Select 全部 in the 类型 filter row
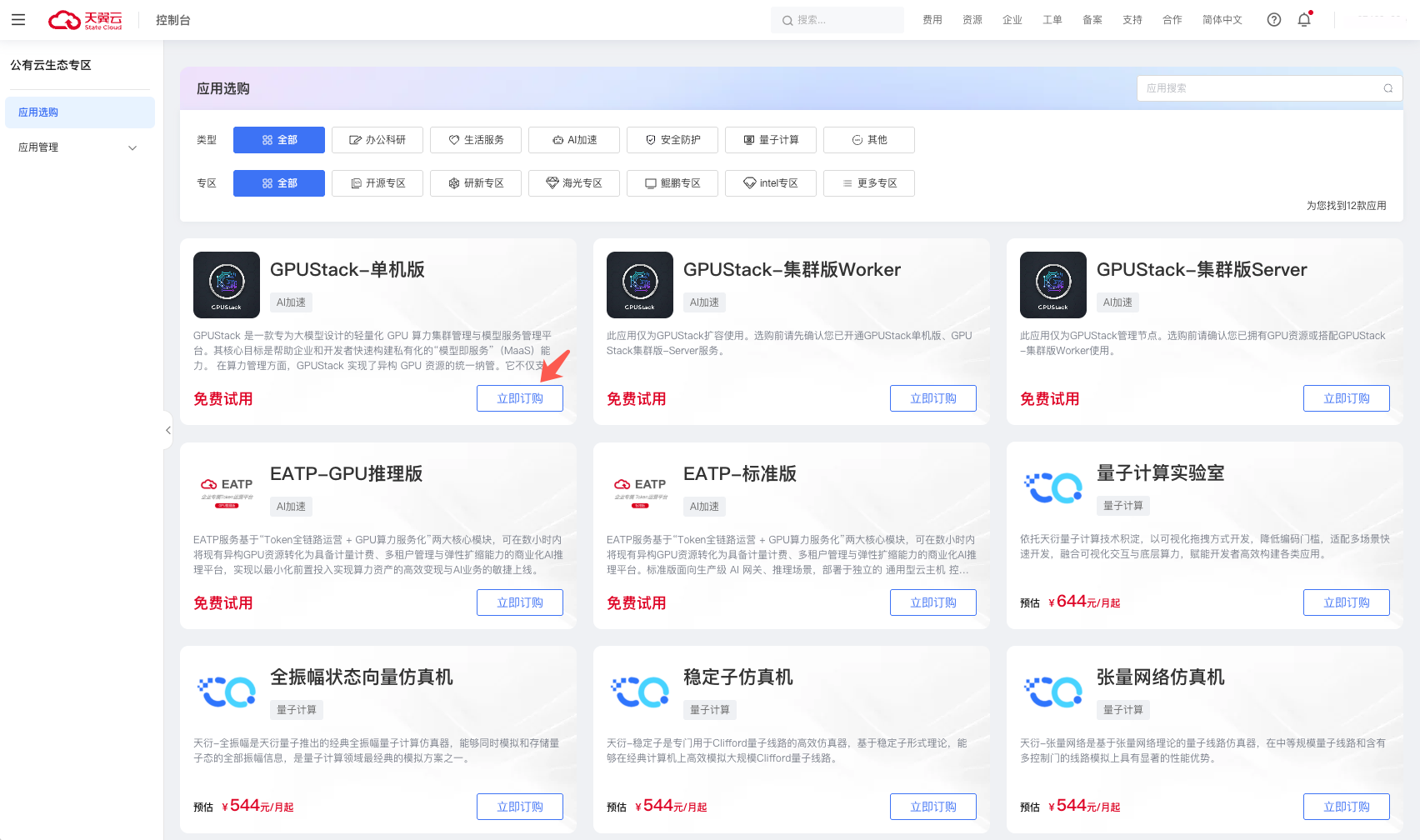Viewport: 1420px width, 840px height. [x=279, y=140]
